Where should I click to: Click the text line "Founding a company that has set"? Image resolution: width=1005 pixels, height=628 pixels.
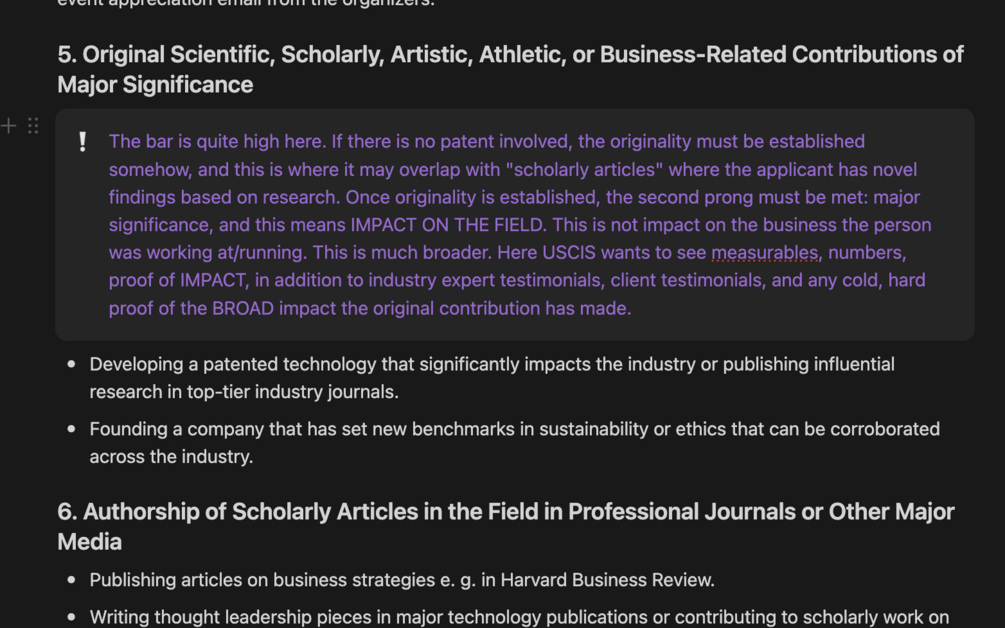click(515, 429)
